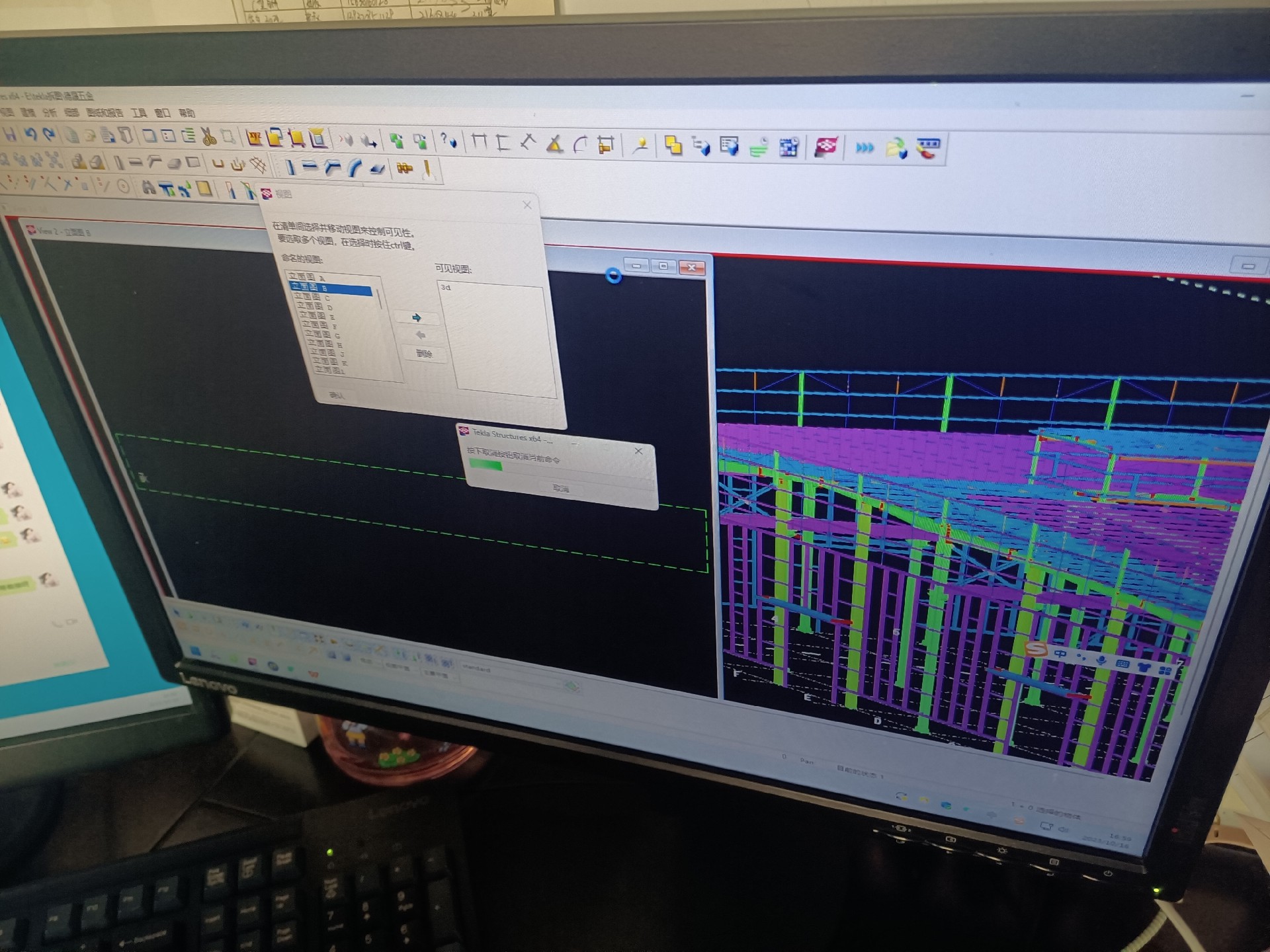
Task: Click 取消 in the progress dialog
Action: (560, 489)
